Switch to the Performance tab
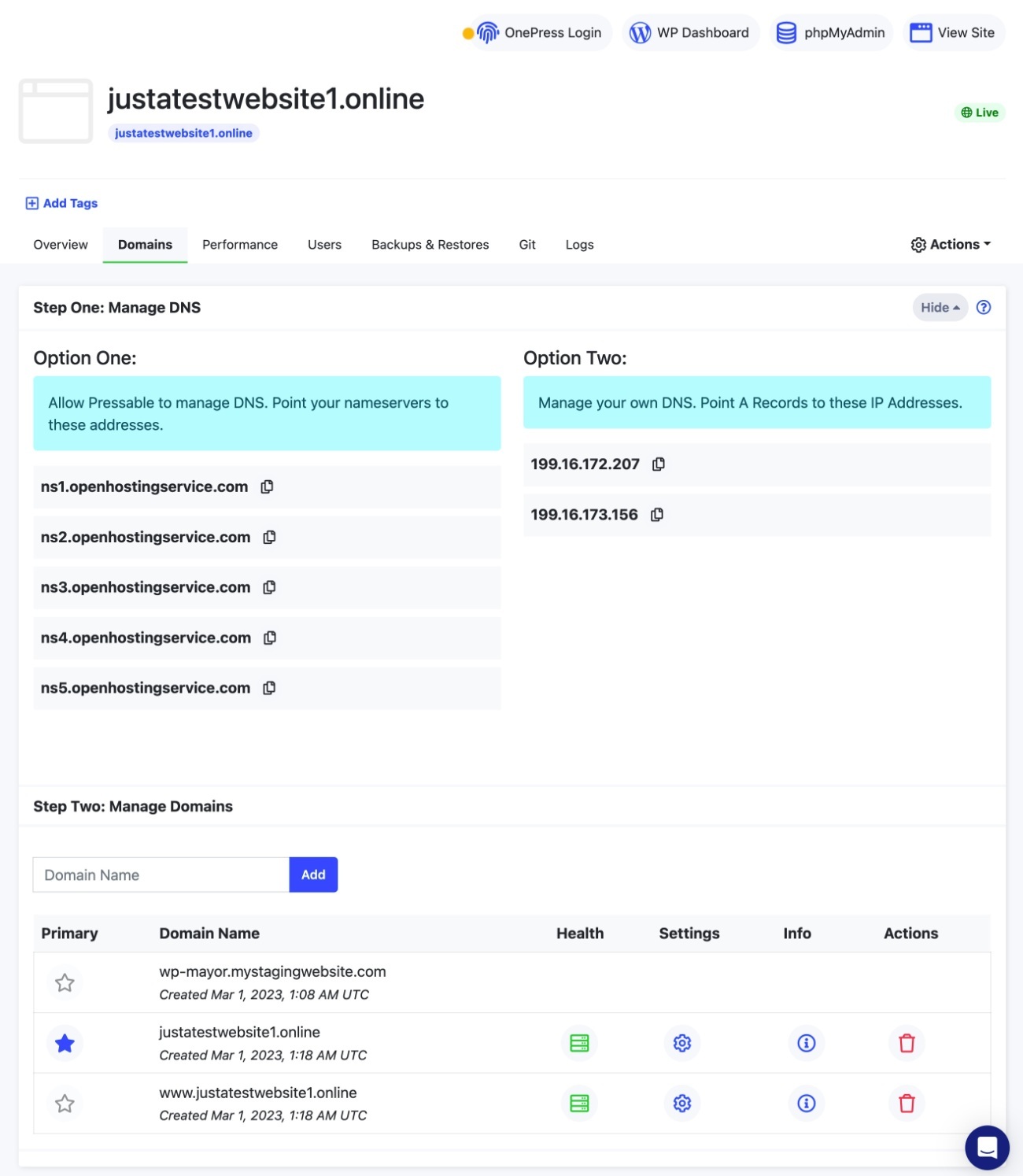 [240, 245]
